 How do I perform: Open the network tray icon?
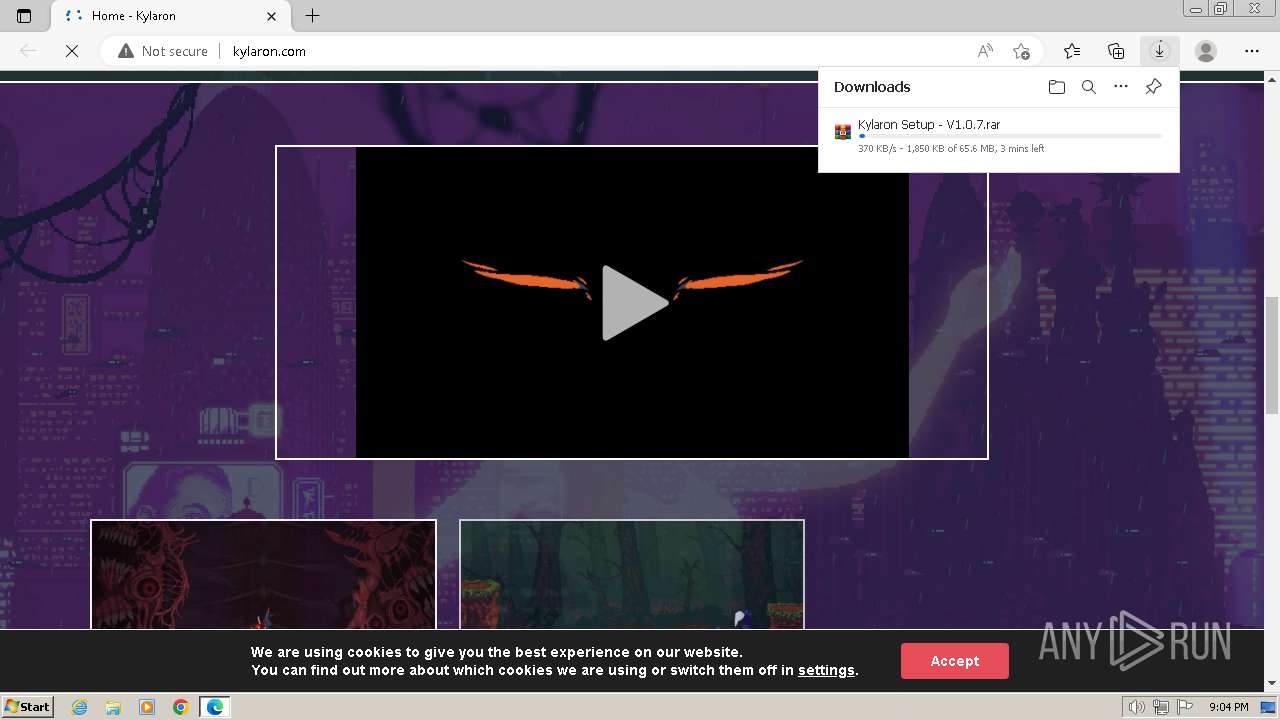pos(1160,707)
